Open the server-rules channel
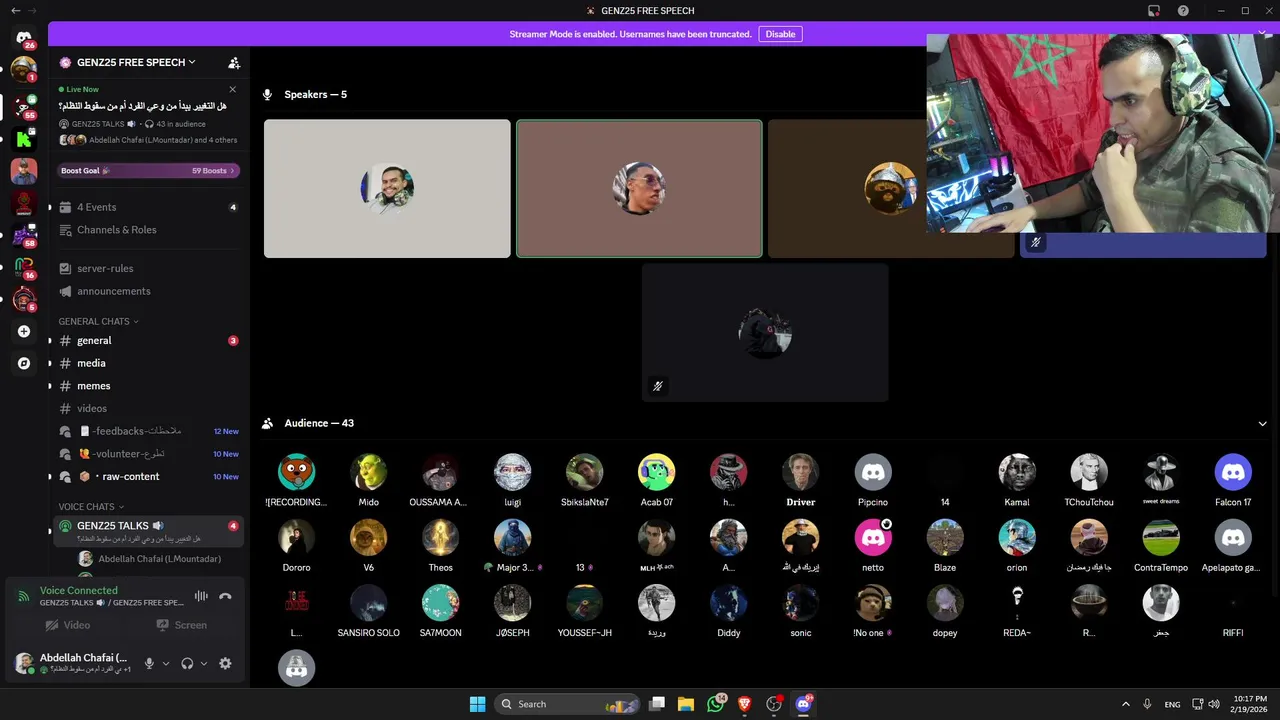The width and height of the screenshot is (1280, 720). (x=149, y=268)
